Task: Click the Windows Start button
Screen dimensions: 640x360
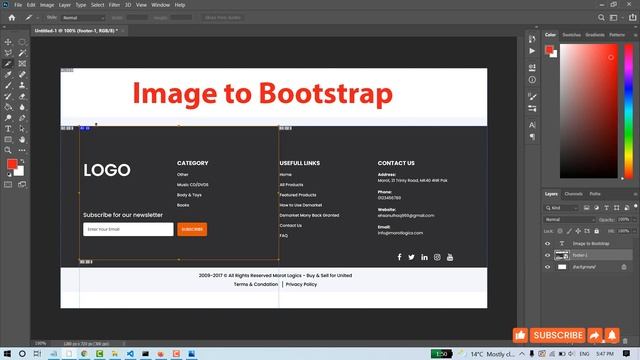Action: click(x=7, y=354)
